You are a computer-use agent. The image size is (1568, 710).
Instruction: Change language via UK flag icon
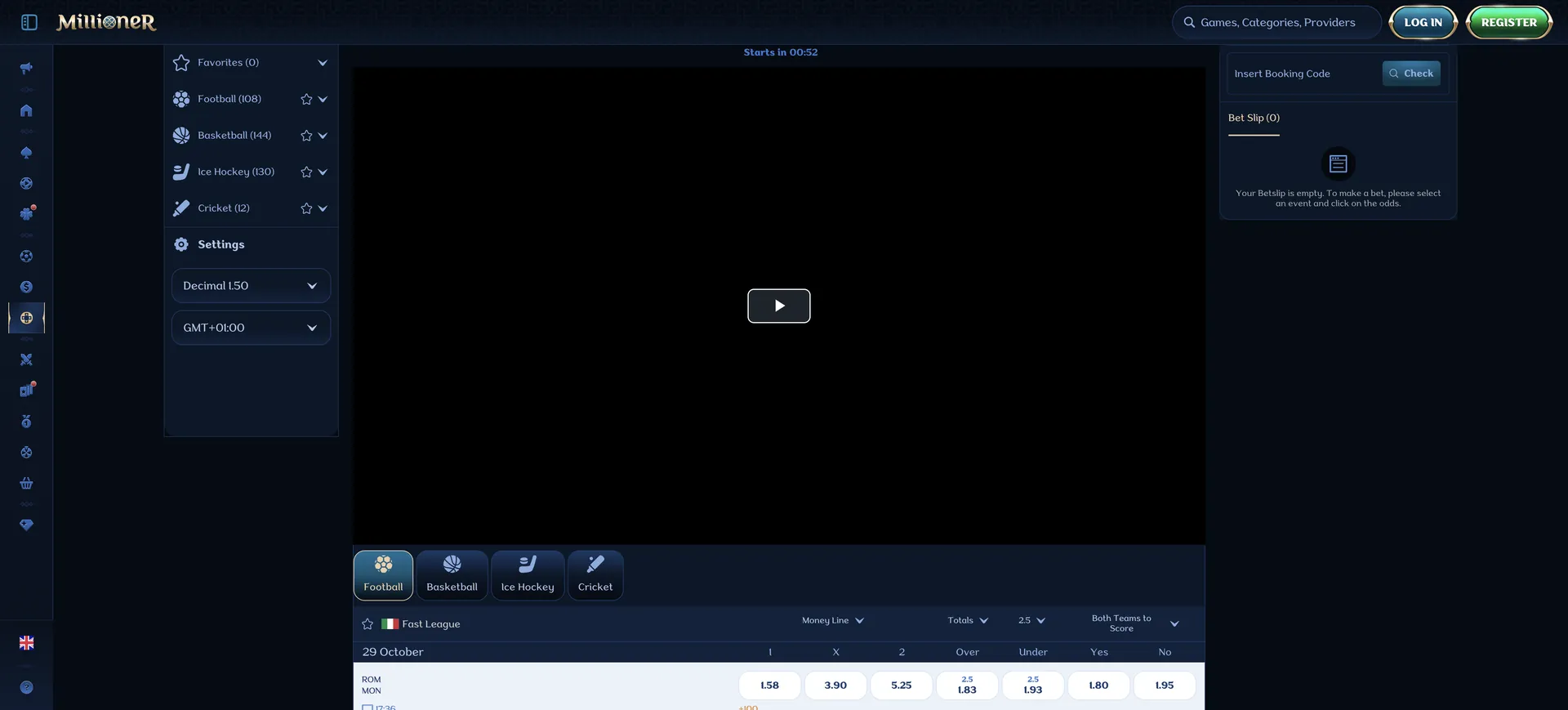click(26, 643)
